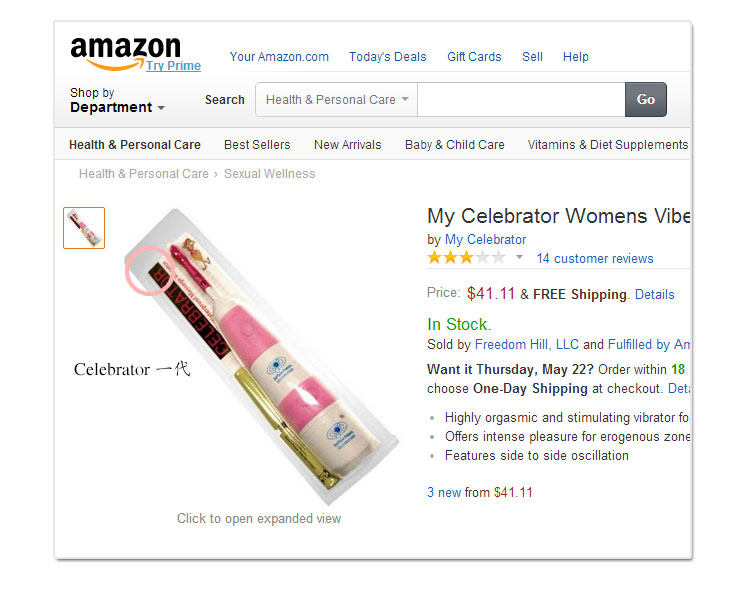750x591 pixels.
Task: Click Sexual Wellness breadcrumb link
Action: click(269, 174)
